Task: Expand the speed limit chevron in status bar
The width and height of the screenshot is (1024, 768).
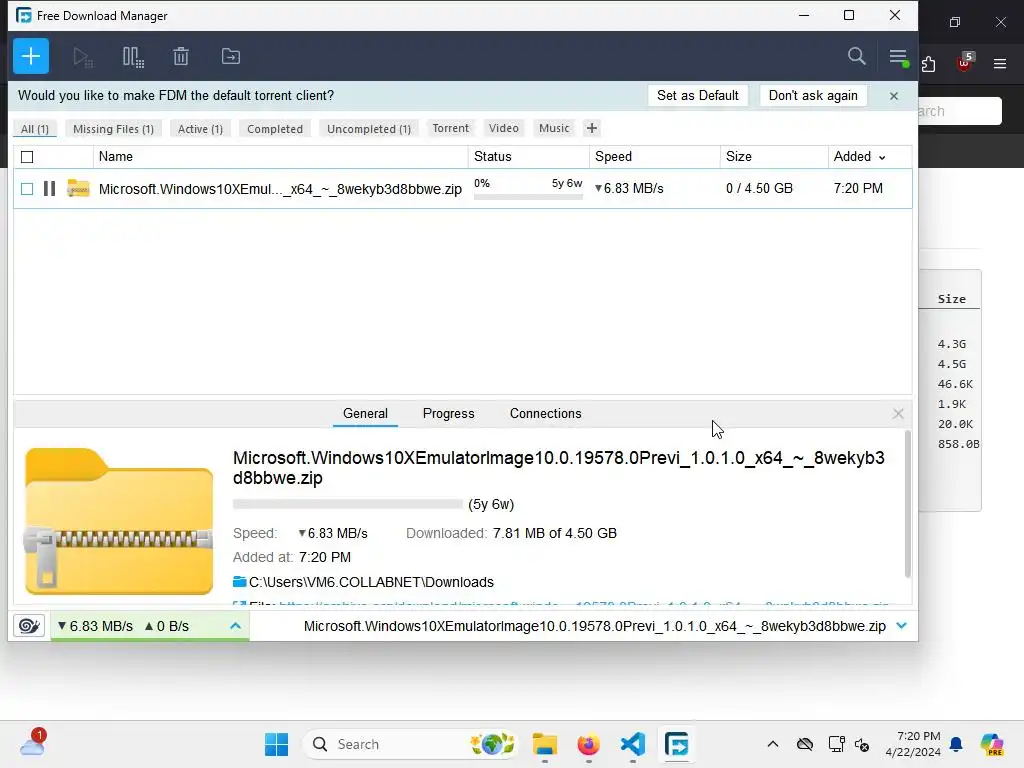Action: pos(236,626)
